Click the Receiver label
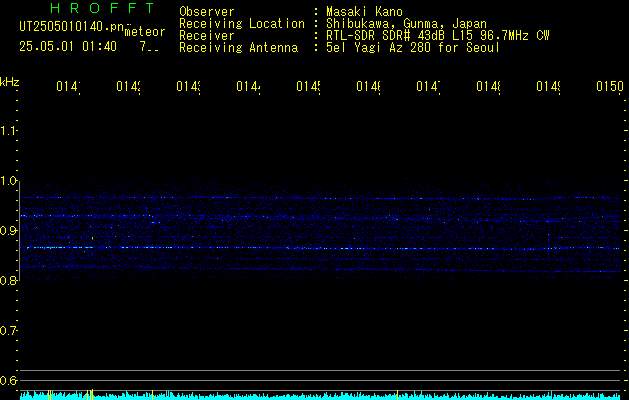This screenshot has width=629, height=400. [207, 36]
